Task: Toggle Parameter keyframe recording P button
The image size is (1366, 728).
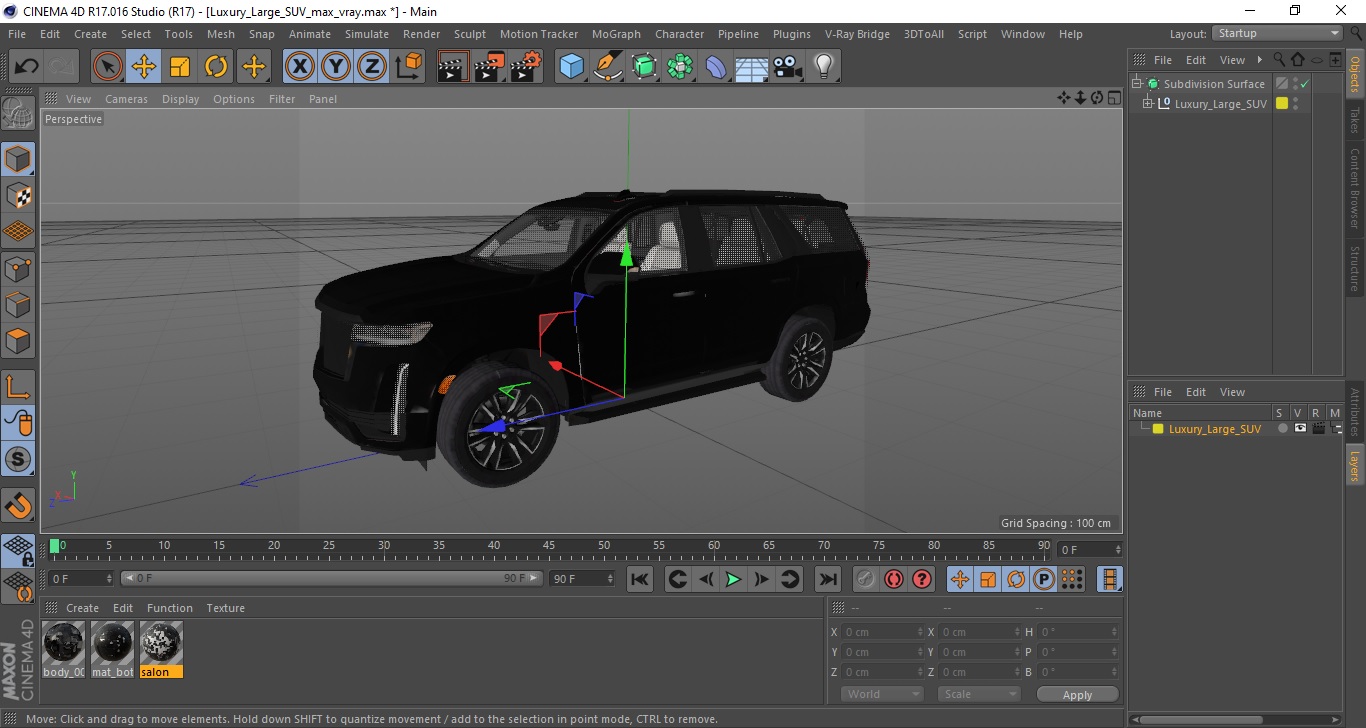Action: click(1044, 579)
